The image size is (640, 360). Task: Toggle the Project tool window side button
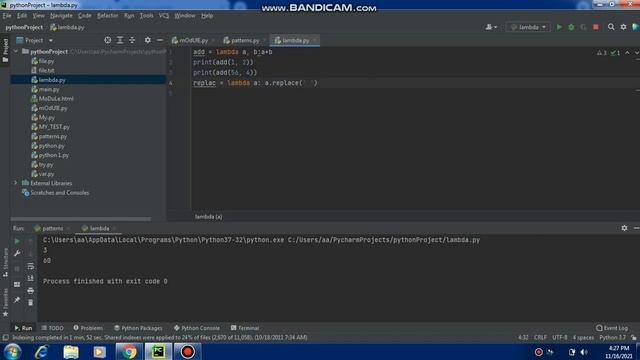(x=5, y=51)
